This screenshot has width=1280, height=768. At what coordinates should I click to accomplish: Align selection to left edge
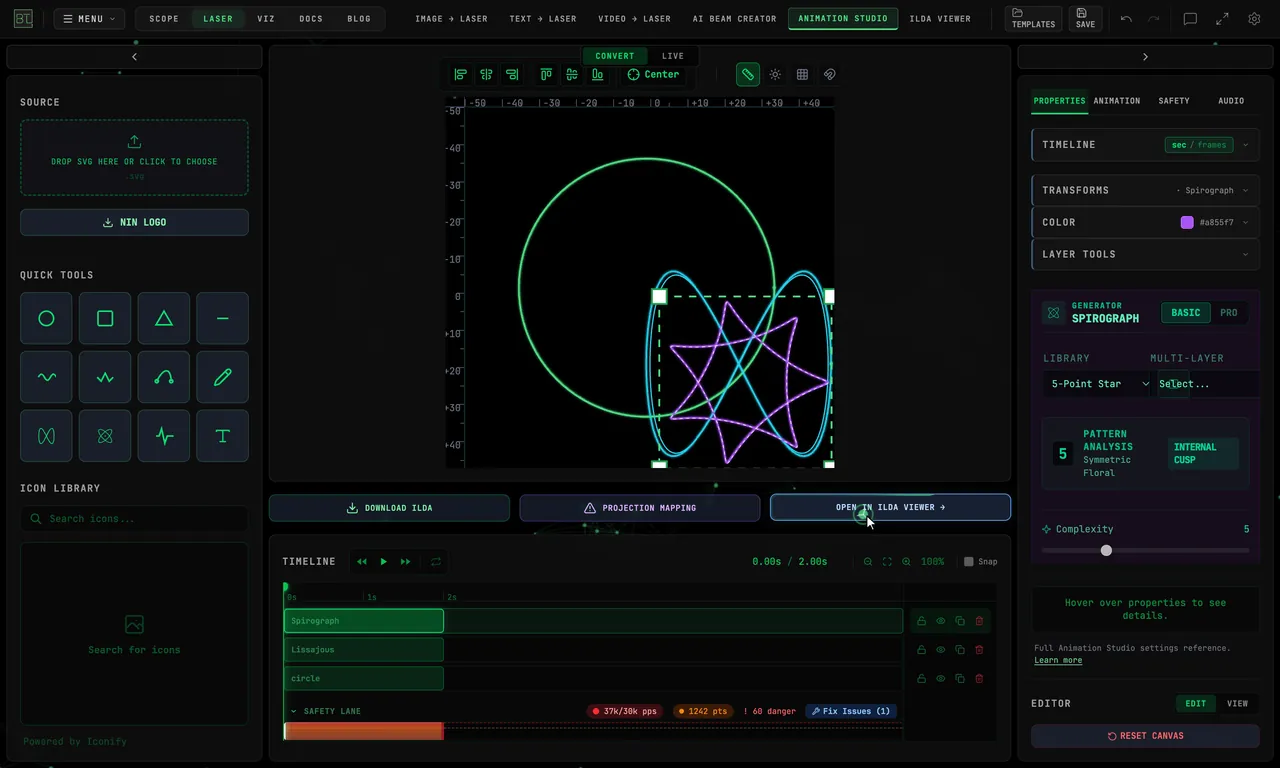(460, 74)
